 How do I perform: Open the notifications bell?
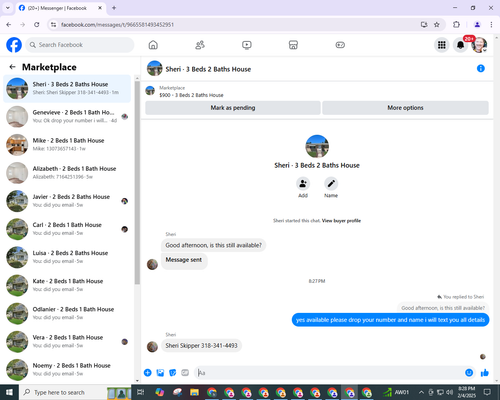point(460,45)
